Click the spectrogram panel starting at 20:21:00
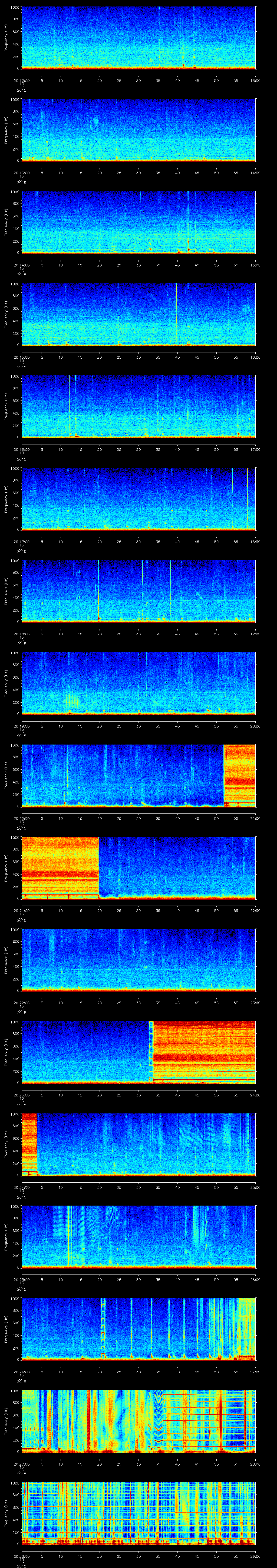 [139, 868]
